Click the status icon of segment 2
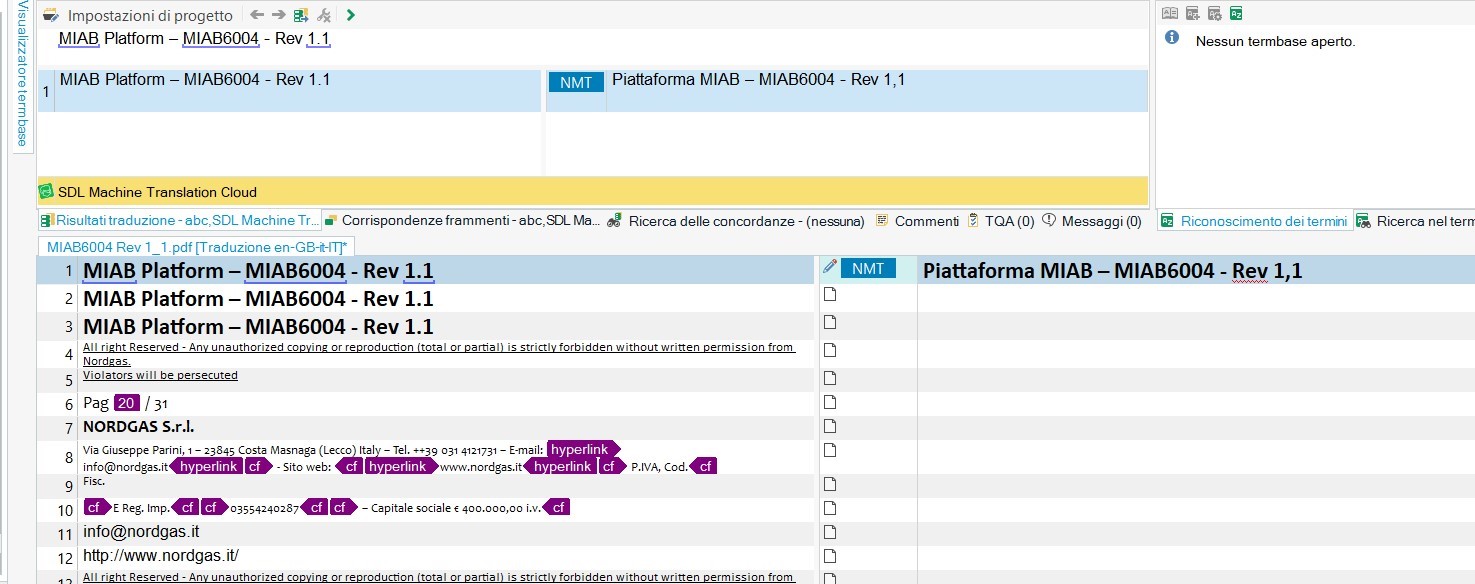This screenshot has height=584, width=1475. click(829, 294)
